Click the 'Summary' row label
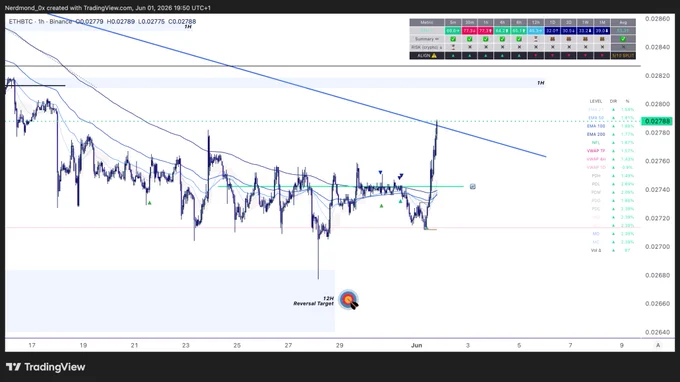Screen dimensions: 680x382 pyautogui.click(x=427, y=39)
